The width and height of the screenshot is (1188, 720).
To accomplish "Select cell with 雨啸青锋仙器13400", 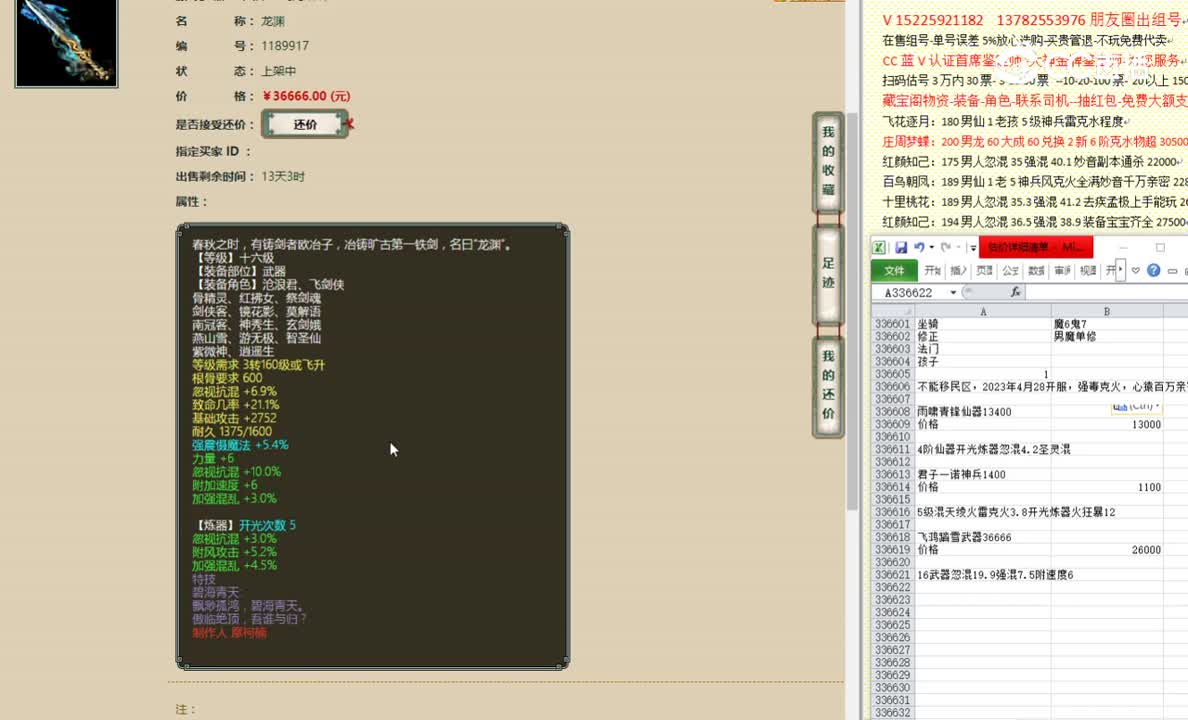I will [983, 412].
